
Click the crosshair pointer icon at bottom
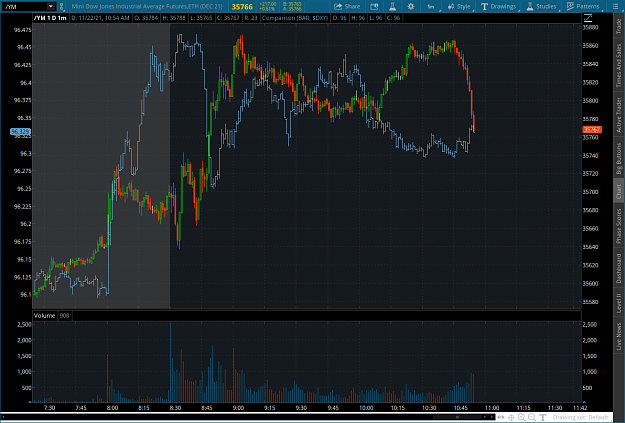point(511,417)
